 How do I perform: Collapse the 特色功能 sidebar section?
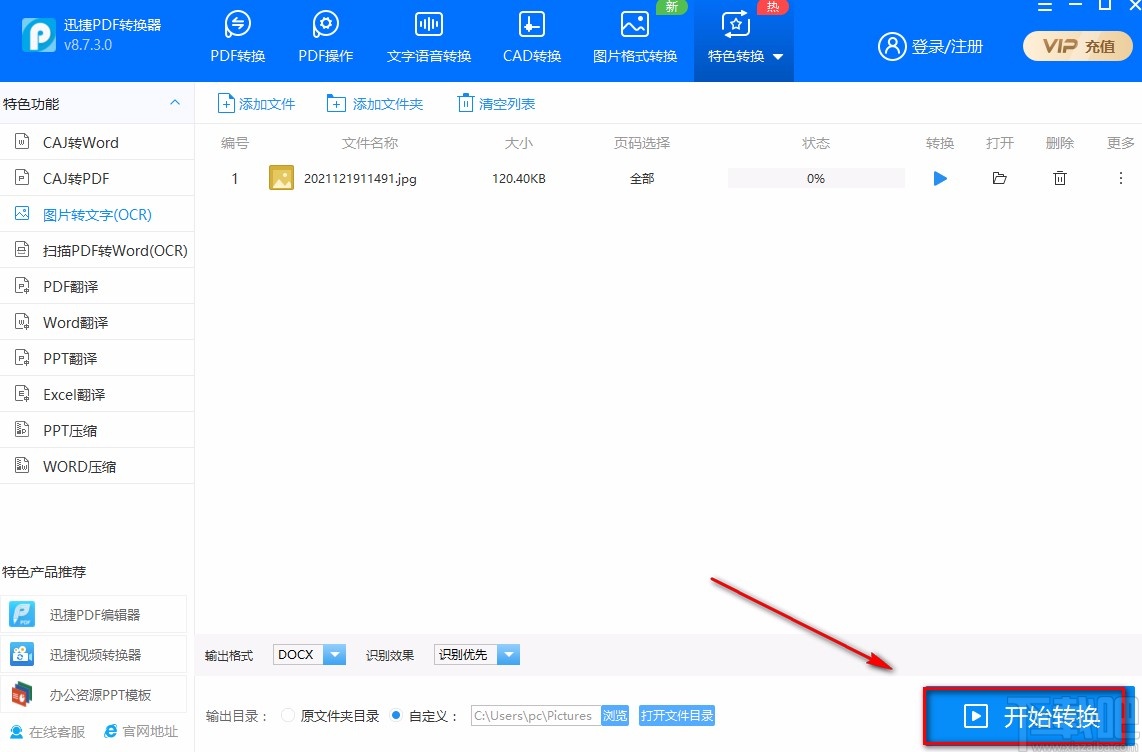coord(175,103)
